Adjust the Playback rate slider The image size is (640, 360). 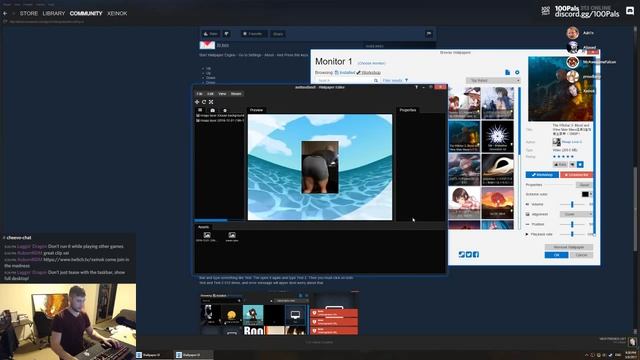[572, 234]
